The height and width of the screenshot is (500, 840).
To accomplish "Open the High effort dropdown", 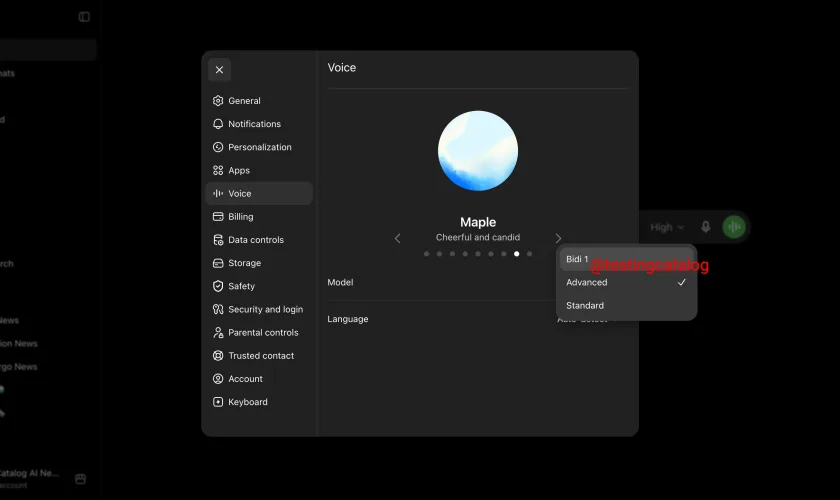I will pos(667,227).
